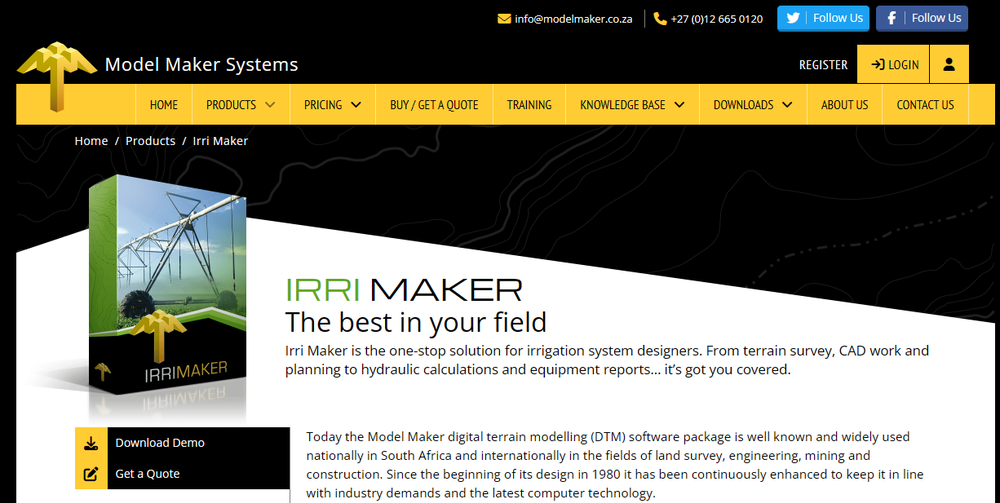This screenshot has height=503, width=1000.
Task: Click Irri Maker in the breadcrumb
Action: [220, 141]
